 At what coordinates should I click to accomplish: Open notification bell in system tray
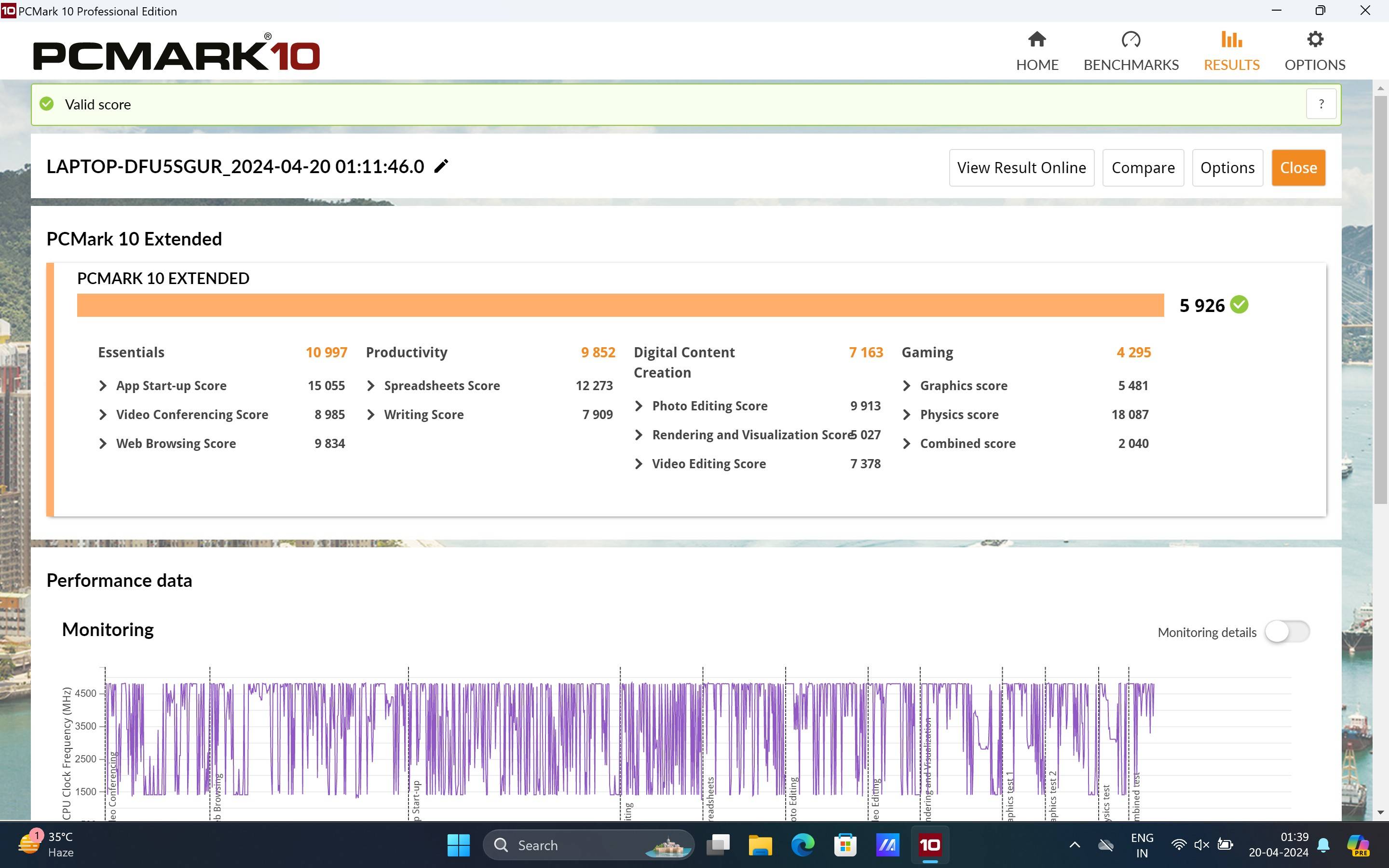pos(1323,844)
